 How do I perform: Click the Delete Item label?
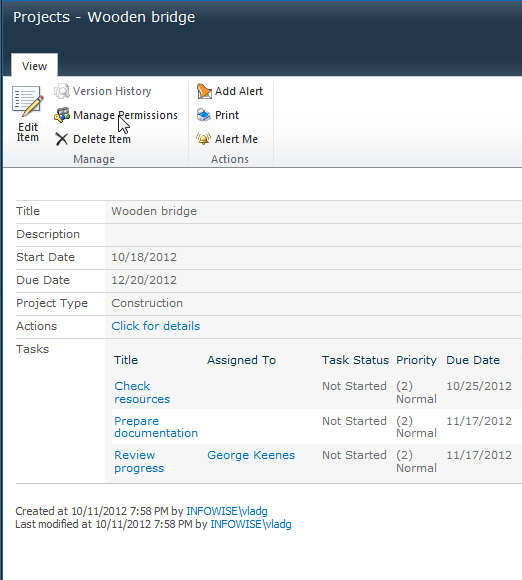click(102, 139)
